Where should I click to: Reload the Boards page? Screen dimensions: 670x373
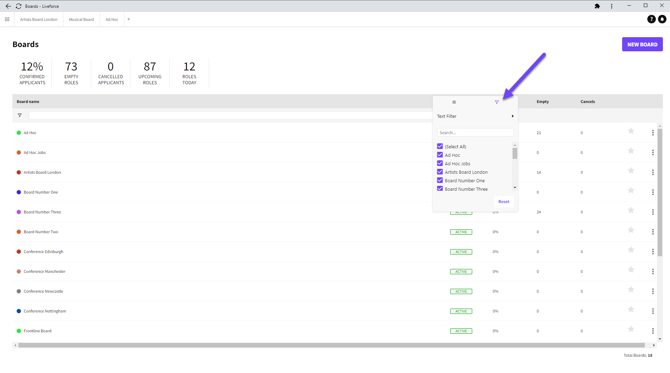point(19,6)
